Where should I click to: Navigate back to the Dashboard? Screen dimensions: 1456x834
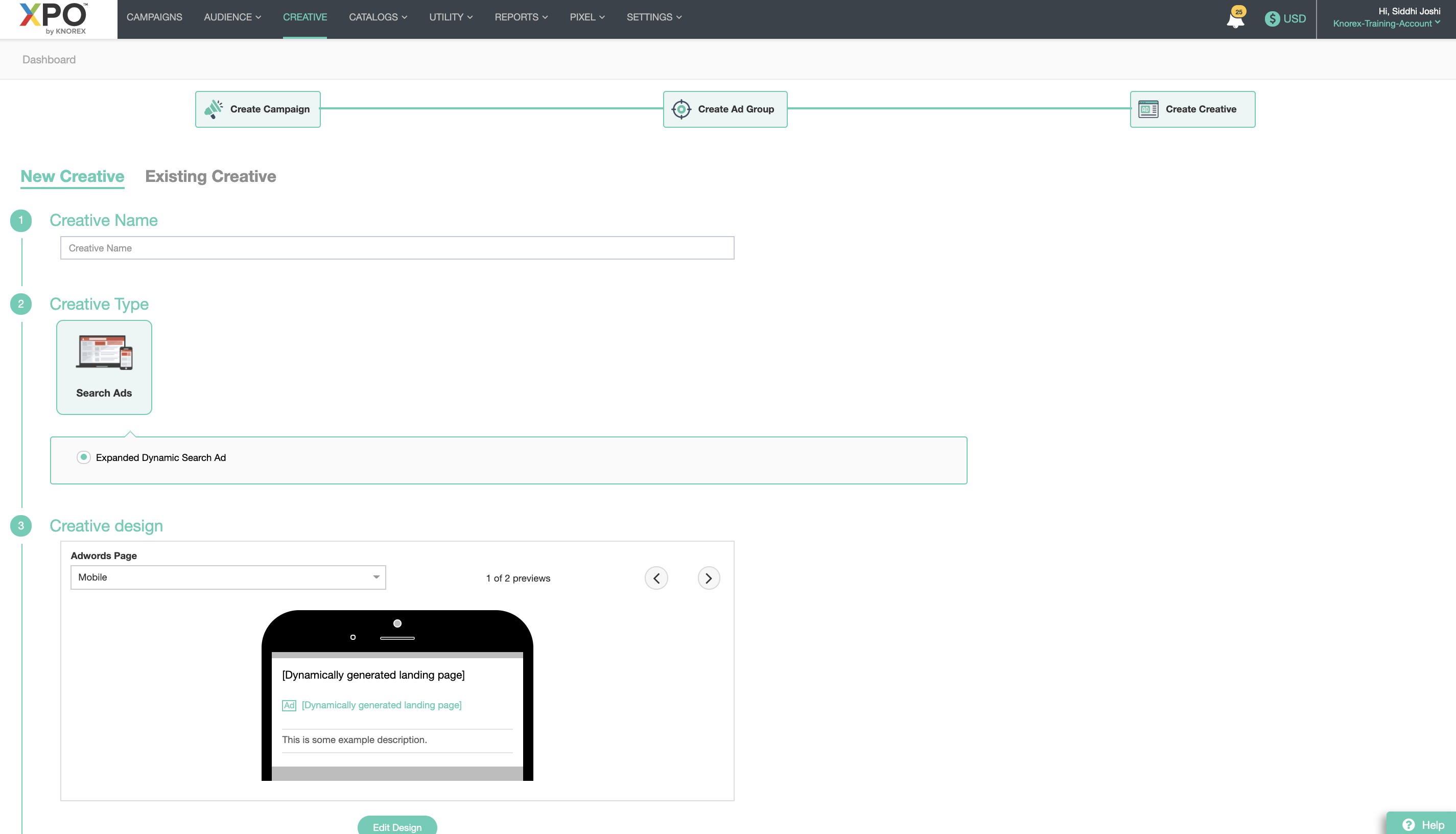pos(49,59)
